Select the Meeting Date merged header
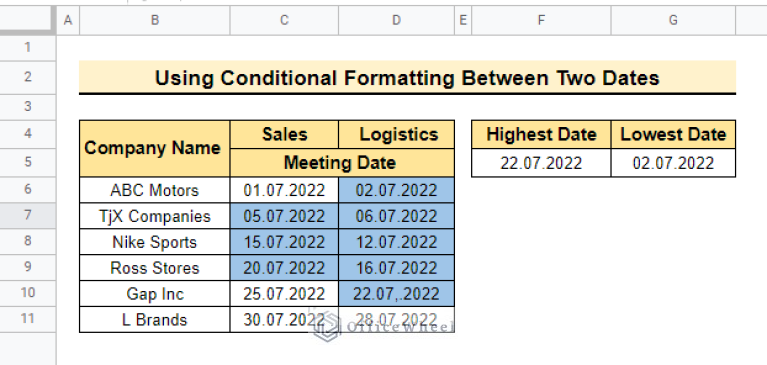Viewport: 767px width, 365px height. click(342, 162)
